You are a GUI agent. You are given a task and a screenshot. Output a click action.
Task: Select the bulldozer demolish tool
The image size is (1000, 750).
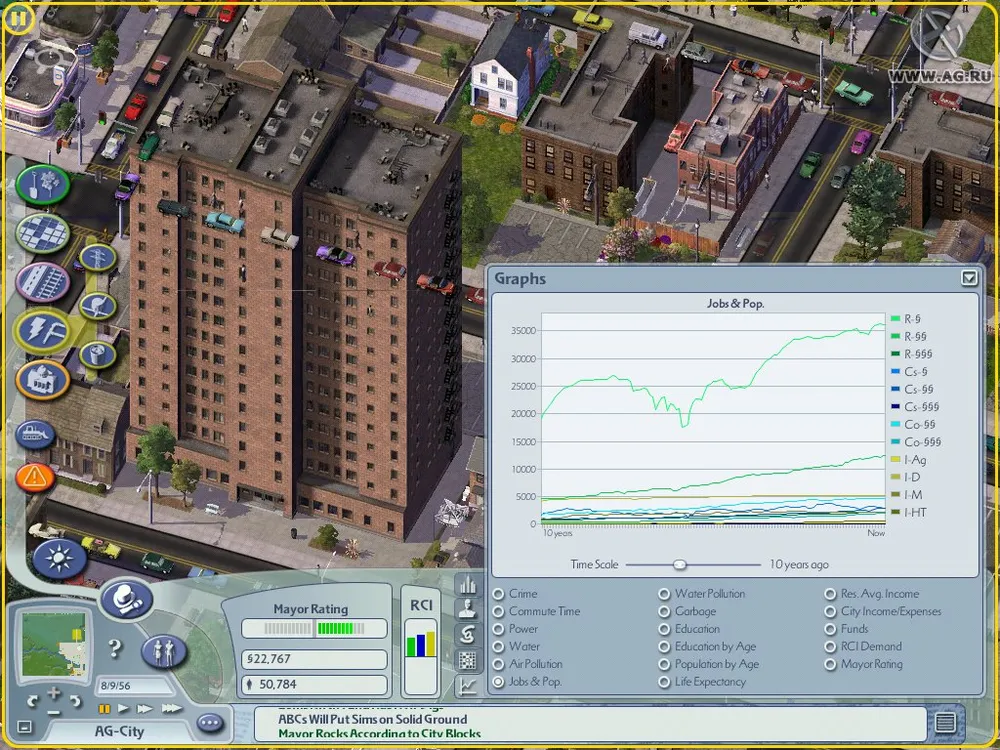(x=35, y=434)
